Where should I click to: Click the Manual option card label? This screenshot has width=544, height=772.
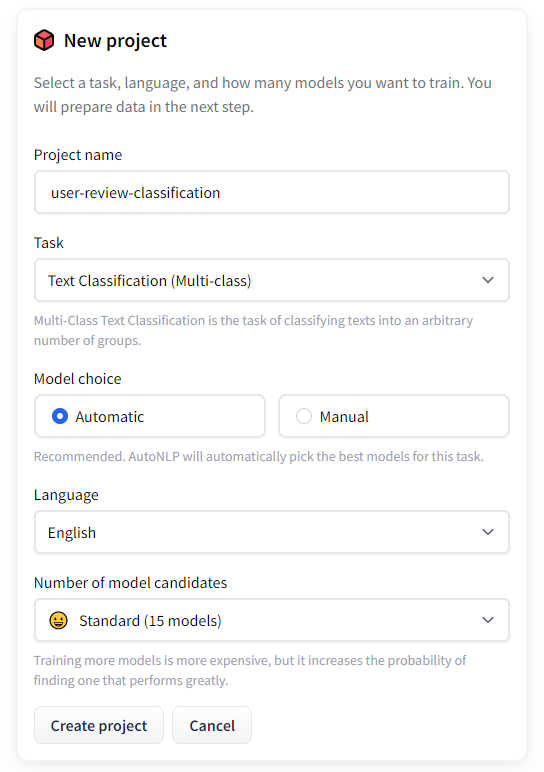pyautogui.click(x=344, y=417)
